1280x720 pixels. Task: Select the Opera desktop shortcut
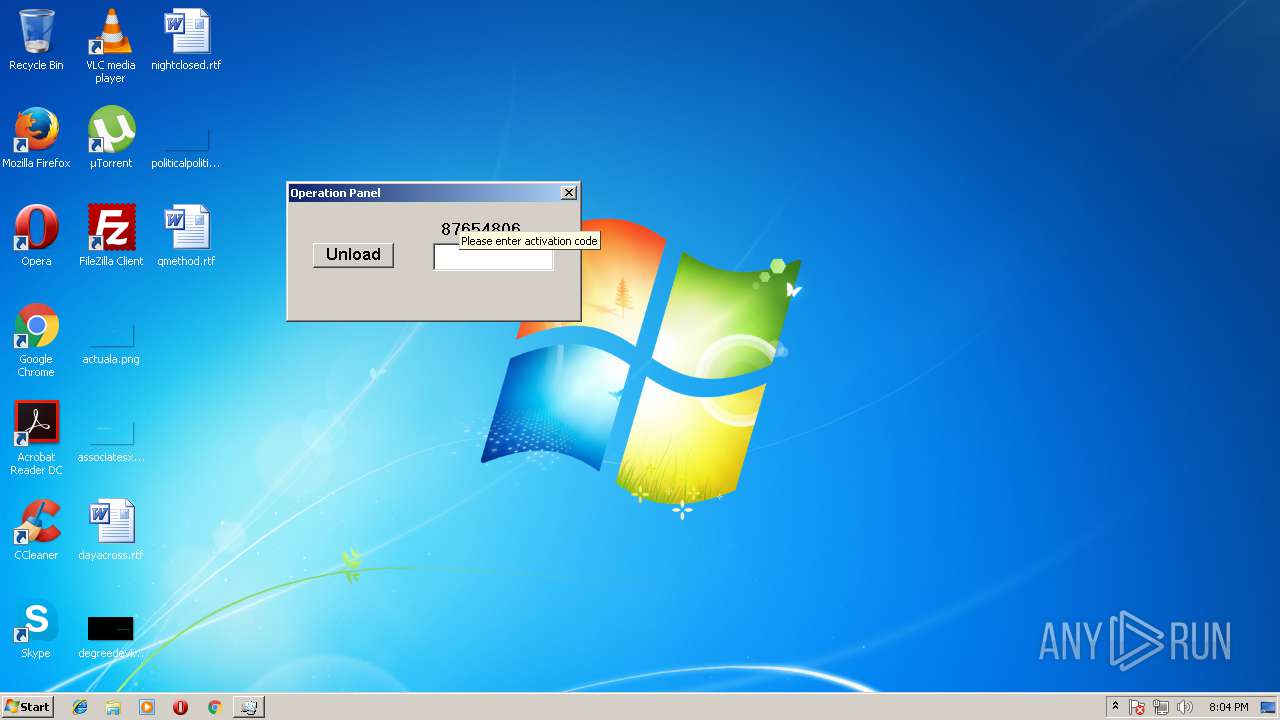point(36,236)
